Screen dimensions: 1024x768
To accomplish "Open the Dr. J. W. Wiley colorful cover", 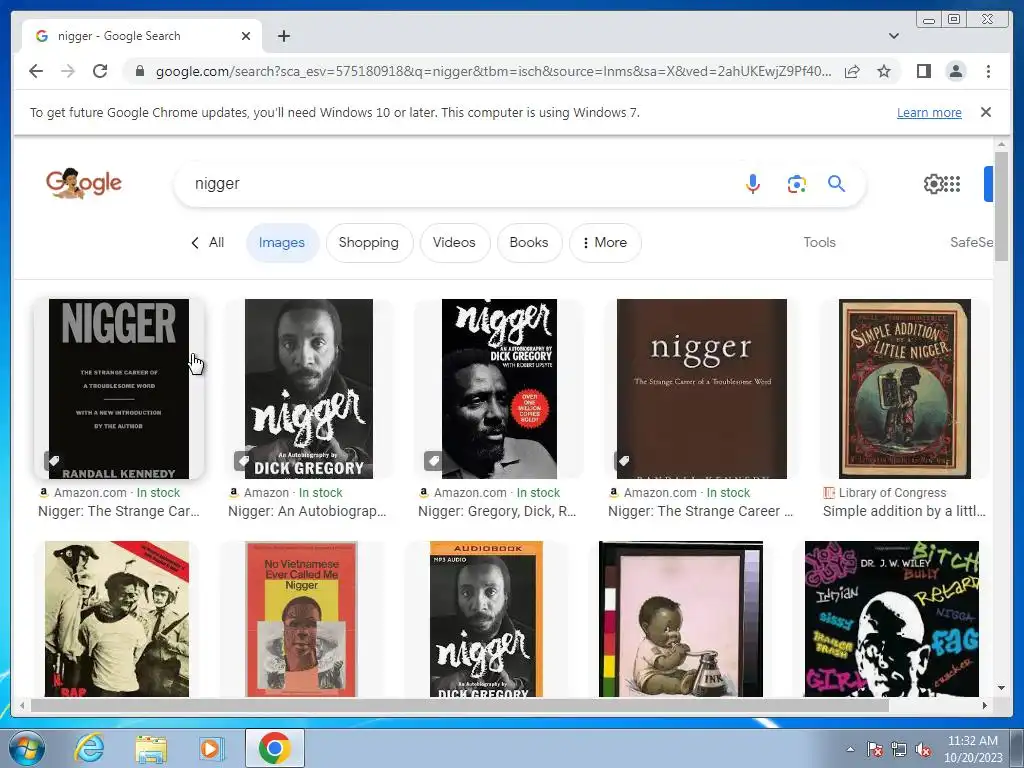I will (x=892, y=618).
